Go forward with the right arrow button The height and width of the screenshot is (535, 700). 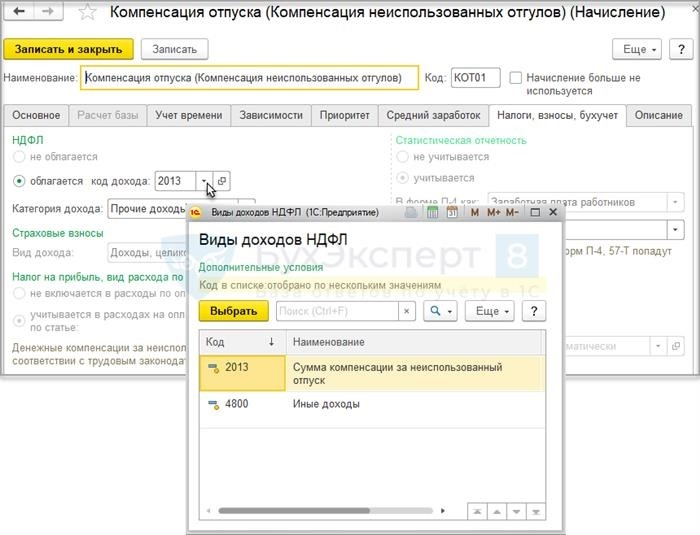48,11
